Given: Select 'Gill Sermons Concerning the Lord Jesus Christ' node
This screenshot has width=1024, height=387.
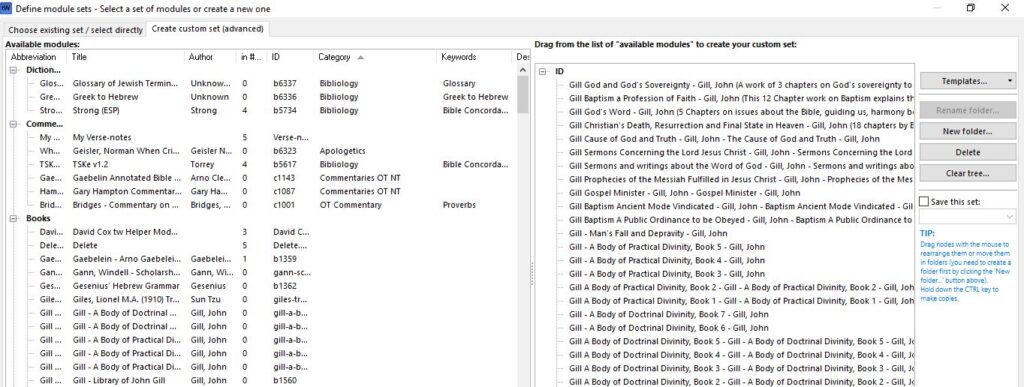Looking at the screenshot, I should [x=741, y=152].
